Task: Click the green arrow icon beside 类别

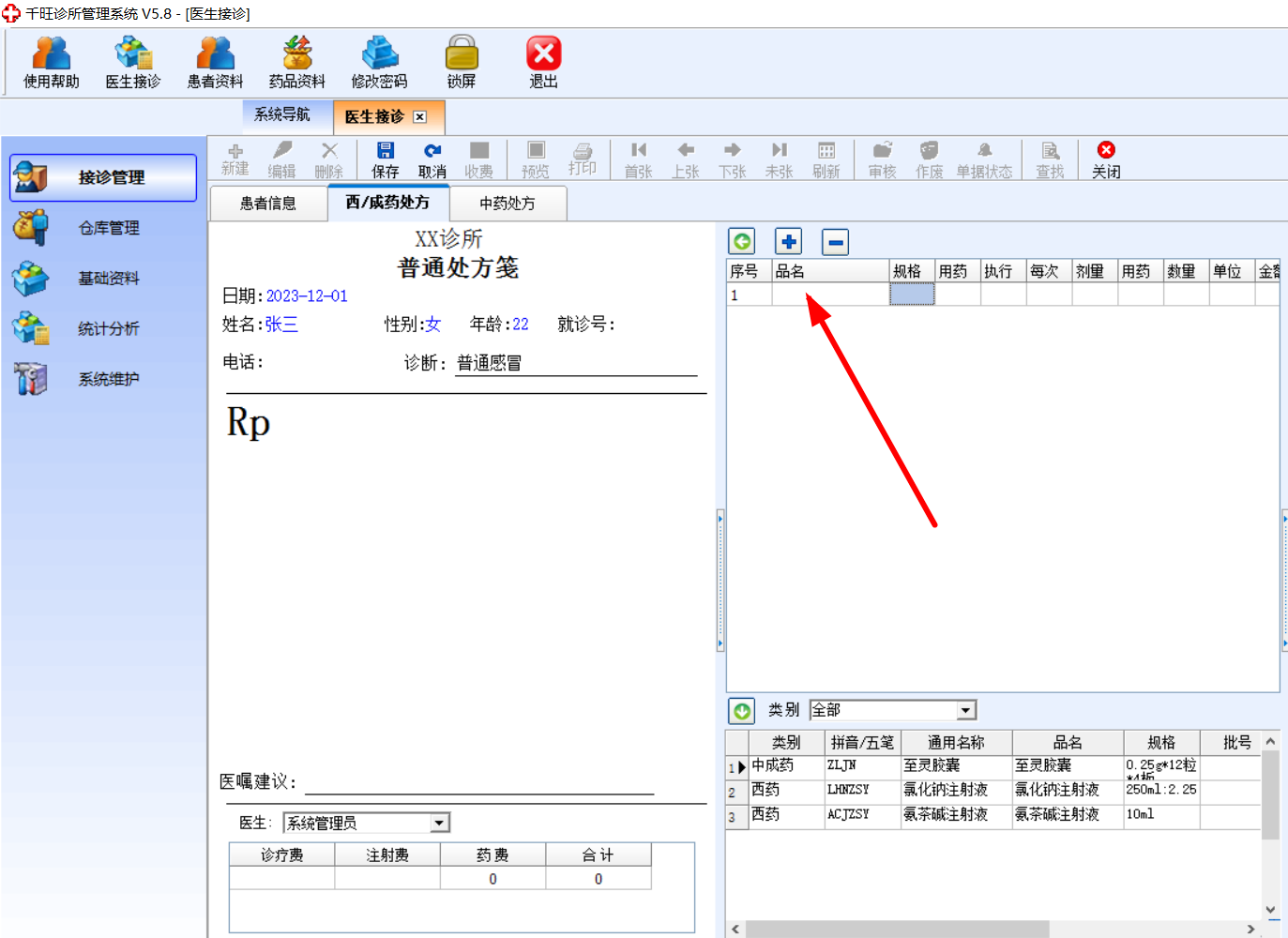Action: coord(742,711)
